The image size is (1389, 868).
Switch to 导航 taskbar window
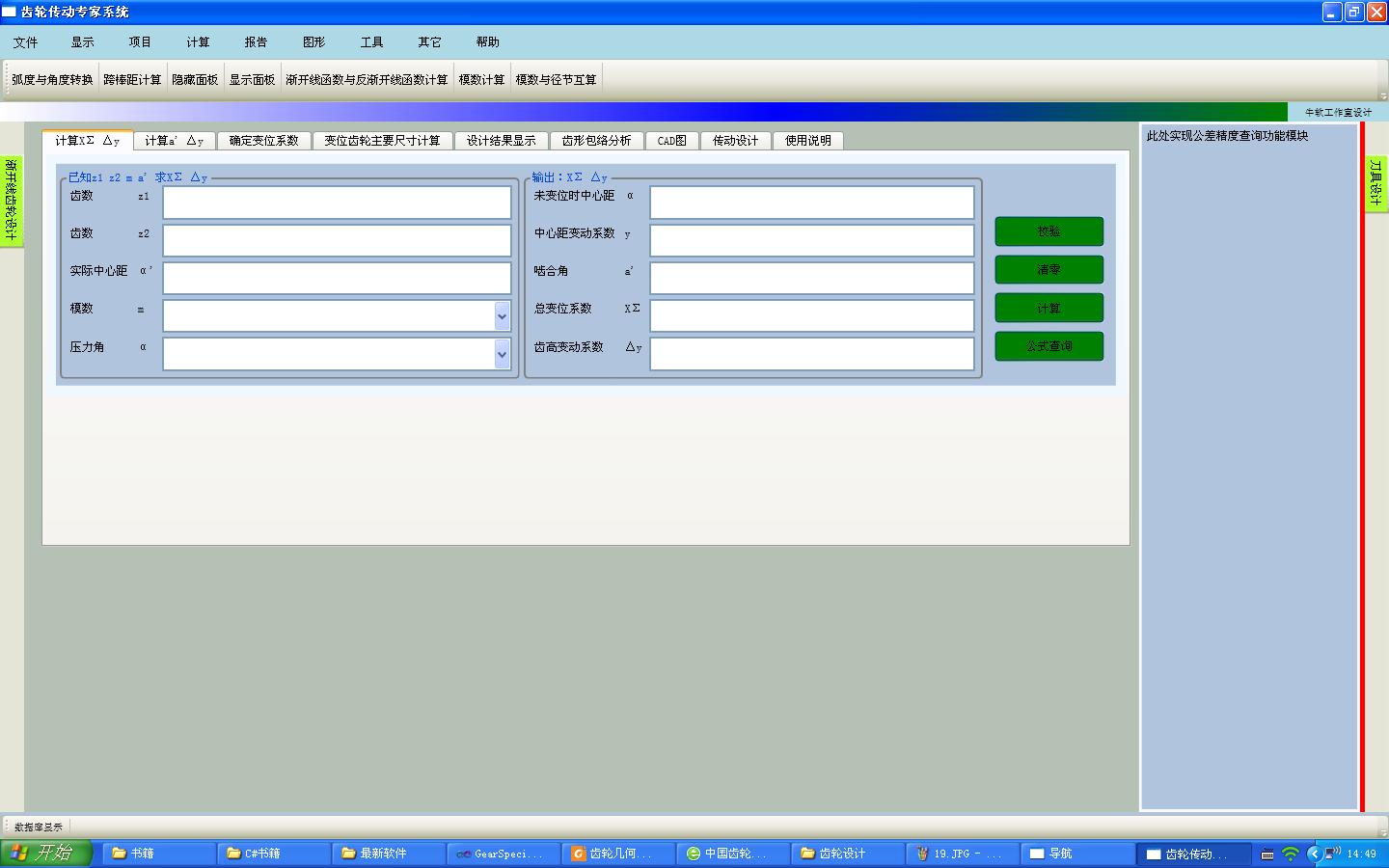pyautogui.click(x=1077, y=854)
